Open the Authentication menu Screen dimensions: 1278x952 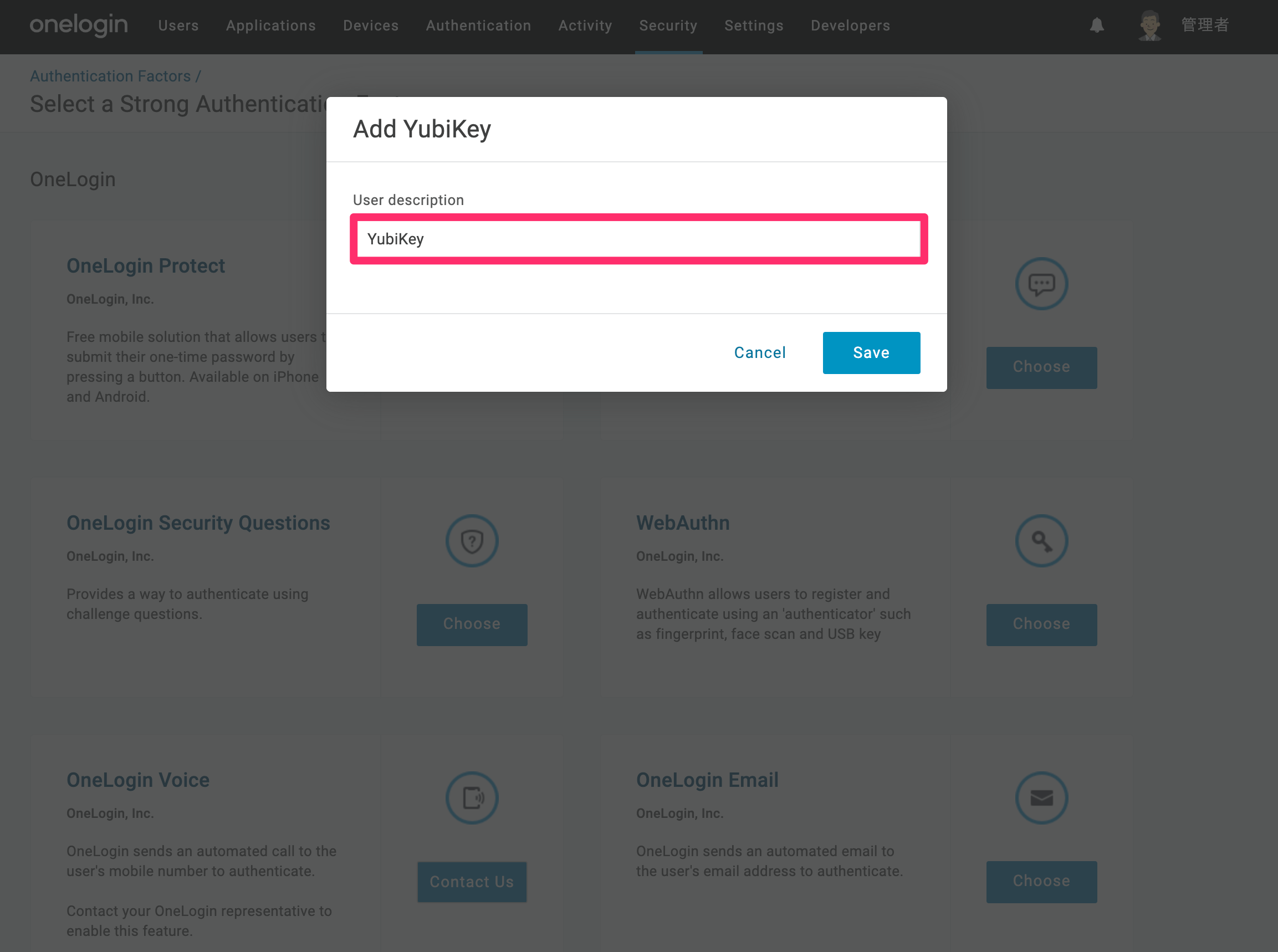click(479, 25)
